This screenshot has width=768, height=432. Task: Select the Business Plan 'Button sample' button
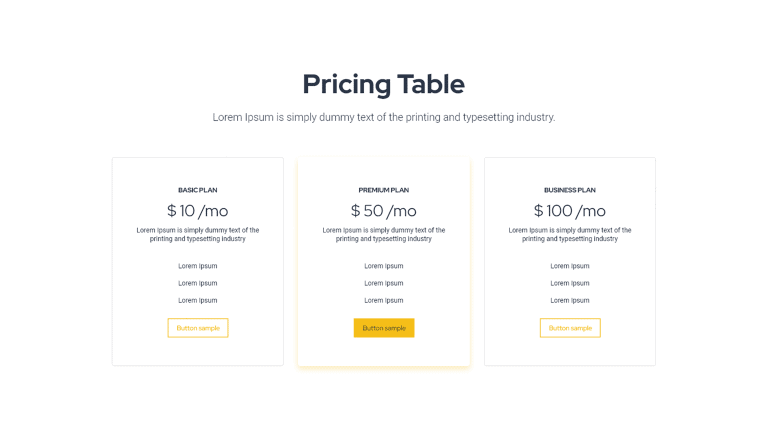click(570, 328)
